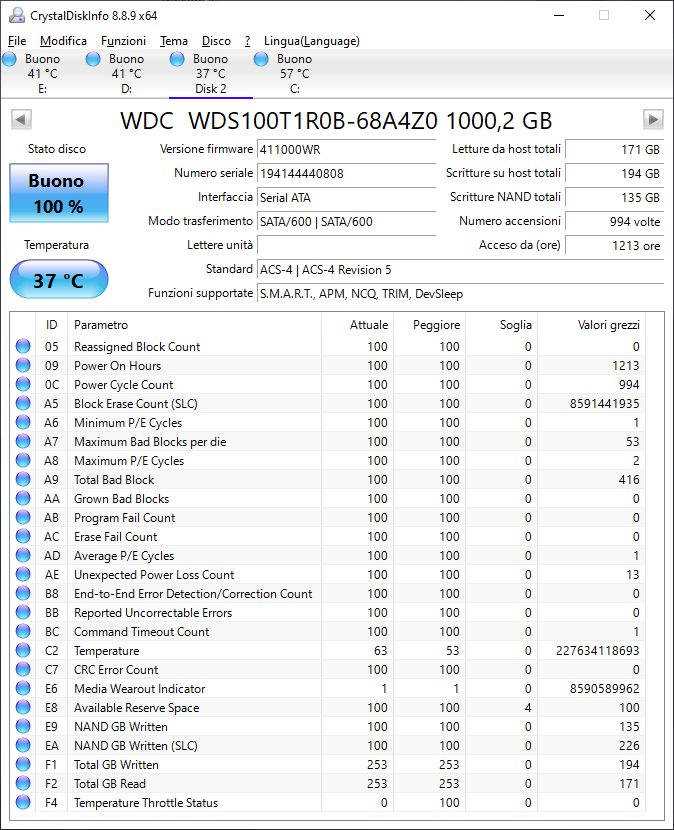This screenshot has height=830, width=674.
Task: Click the Letture da host totali value 171 GB
Action: [615, 150]
